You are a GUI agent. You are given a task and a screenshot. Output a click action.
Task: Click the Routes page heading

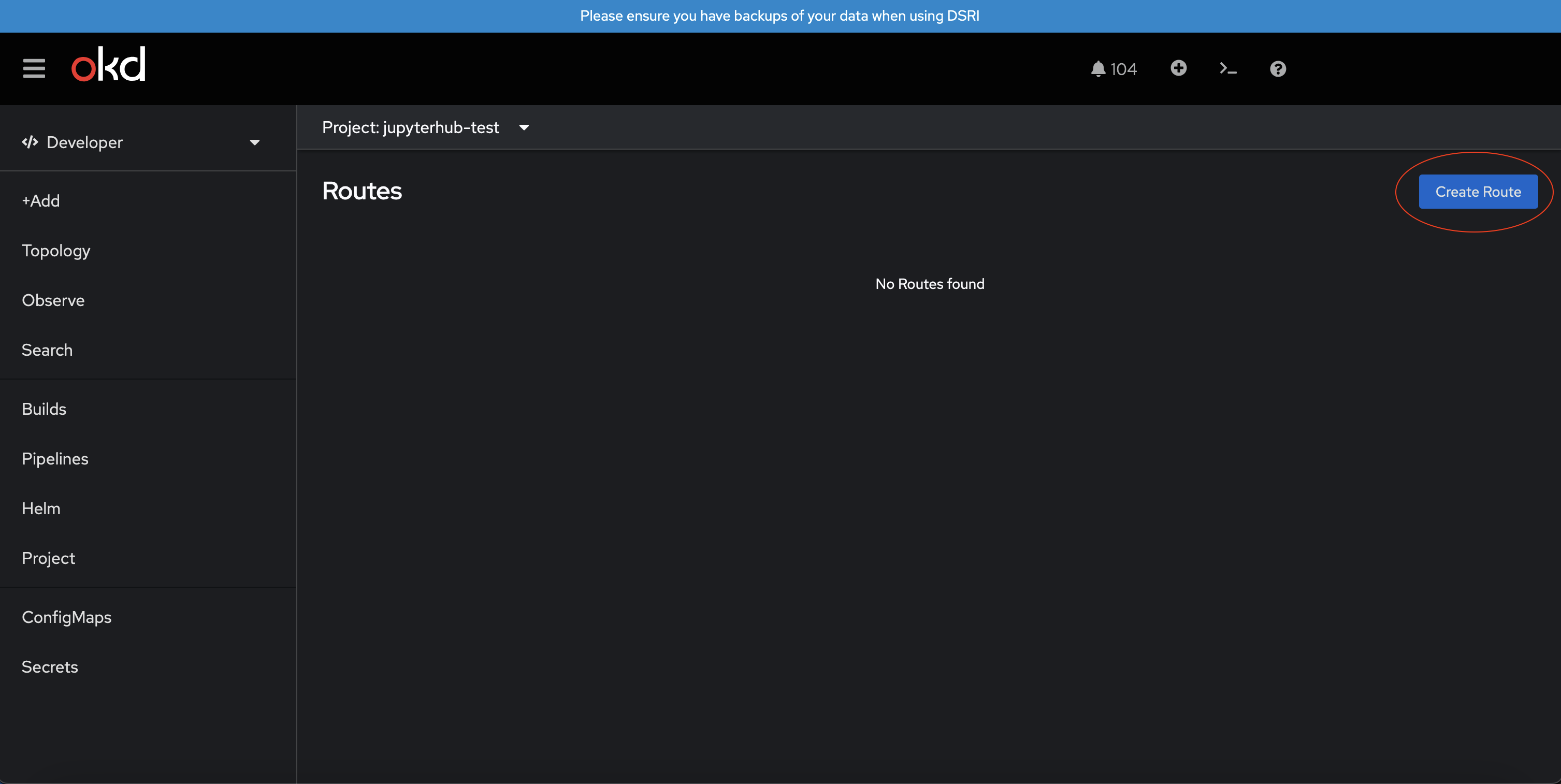(362, 191)
